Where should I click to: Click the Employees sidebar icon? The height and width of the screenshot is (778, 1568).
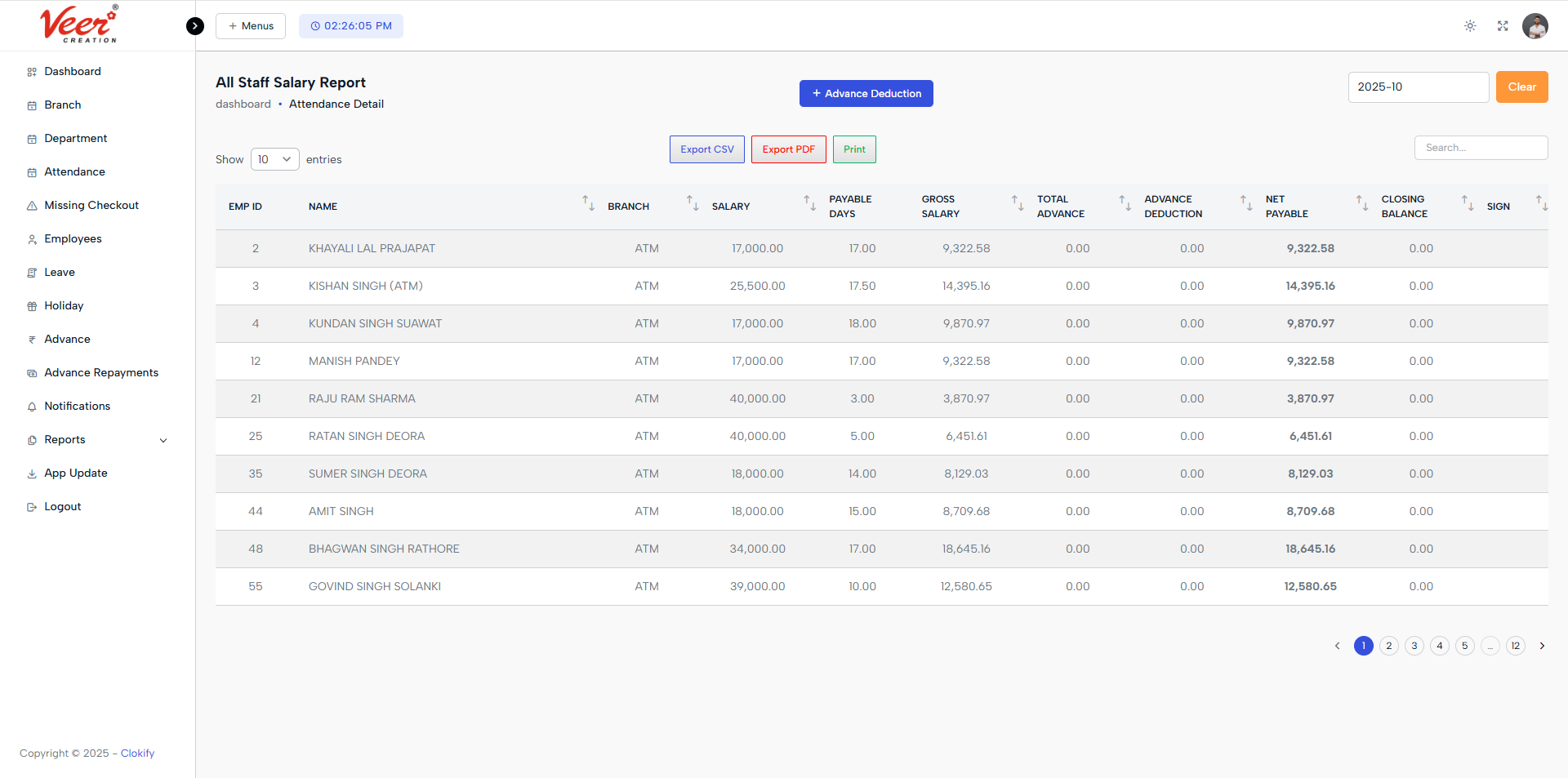pos(31,238)
